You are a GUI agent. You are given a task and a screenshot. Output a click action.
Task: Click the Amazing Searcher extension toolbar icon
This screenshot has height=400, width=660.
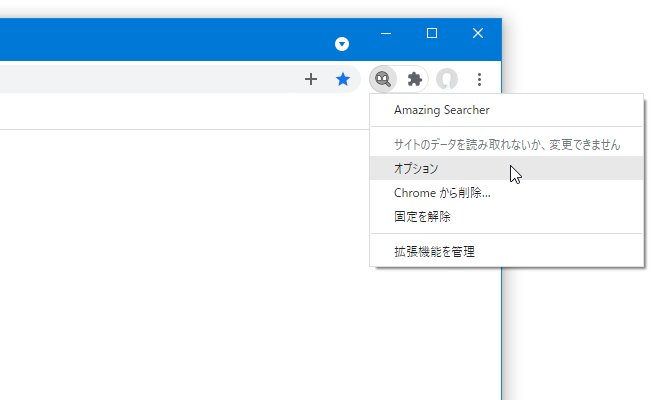point(383,79)
